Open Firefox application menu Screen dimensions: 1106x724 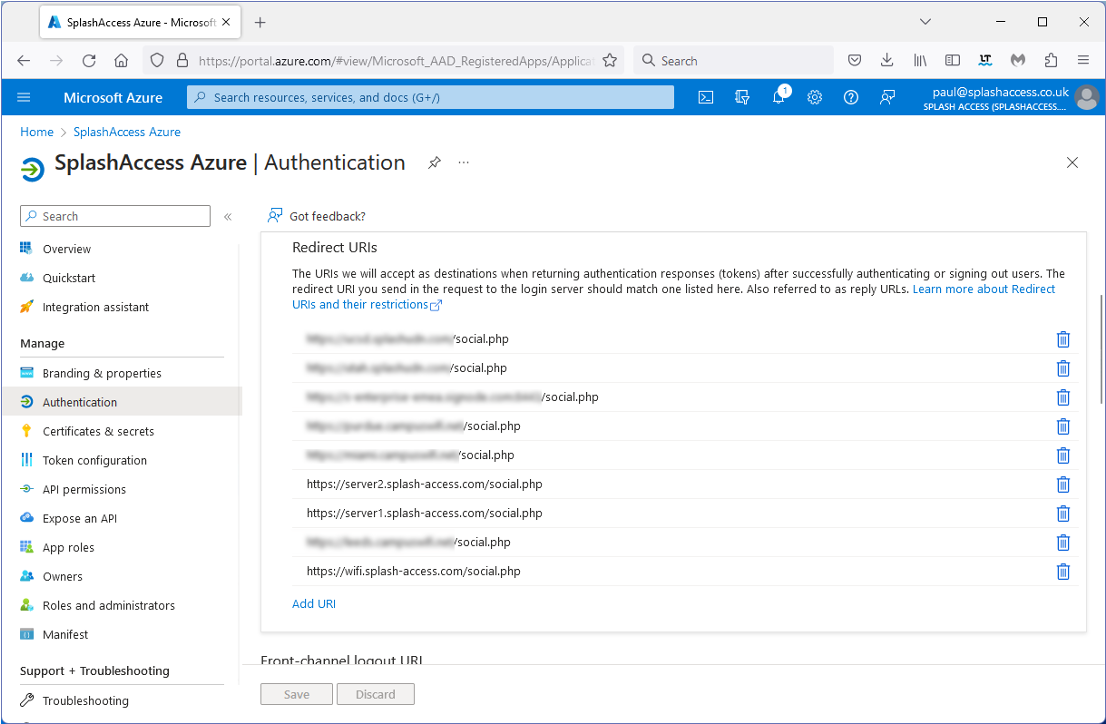(1083, 61)
